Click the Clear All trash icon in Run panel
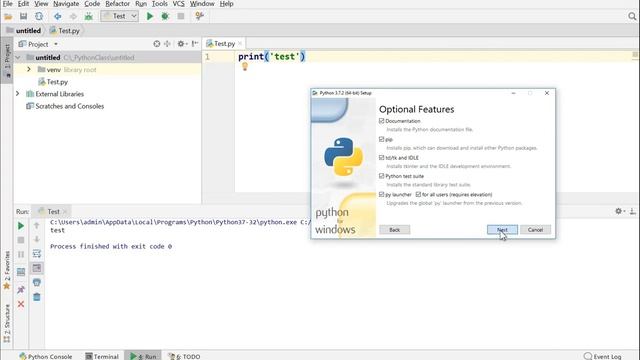The width and height of the screenshot is (640, 360). click(x=37, y=297)
